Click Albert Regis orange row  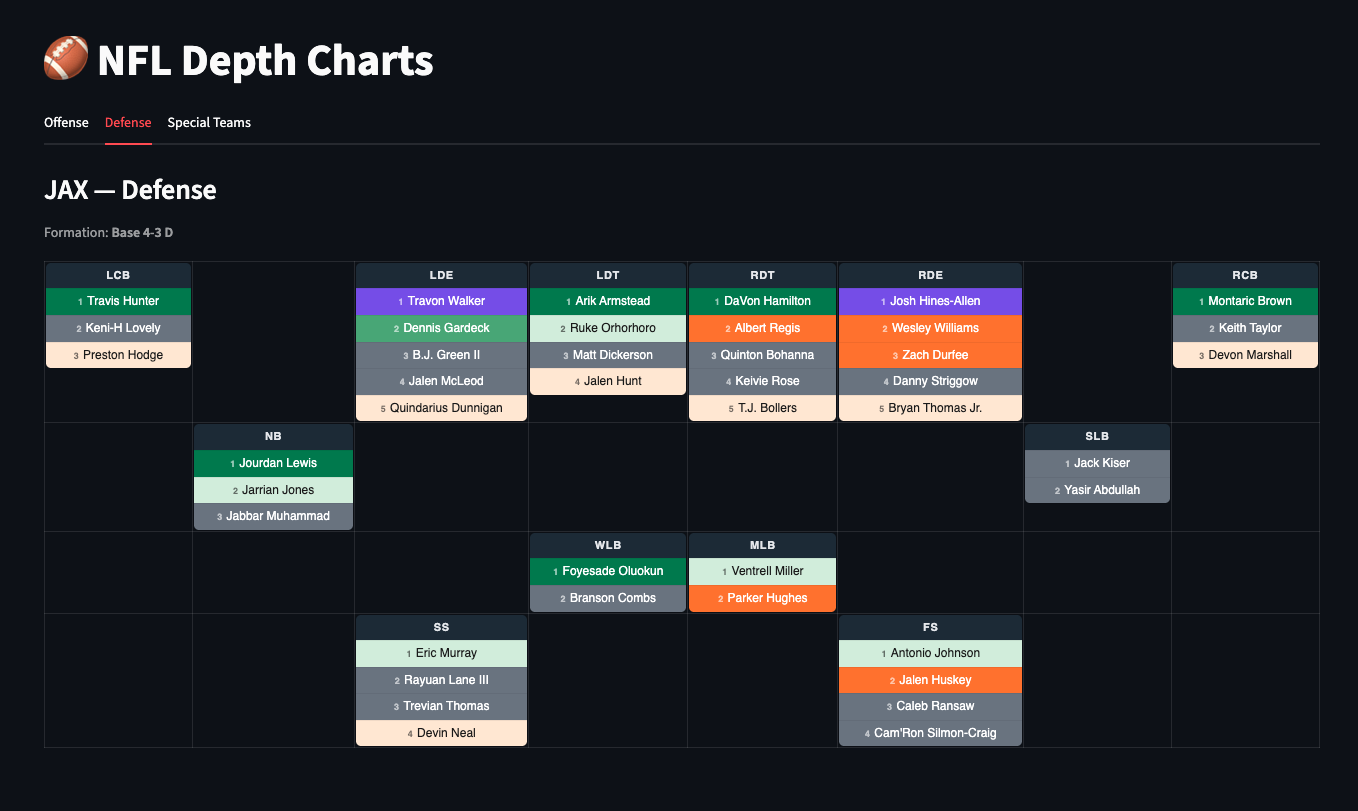coord(762,328)
